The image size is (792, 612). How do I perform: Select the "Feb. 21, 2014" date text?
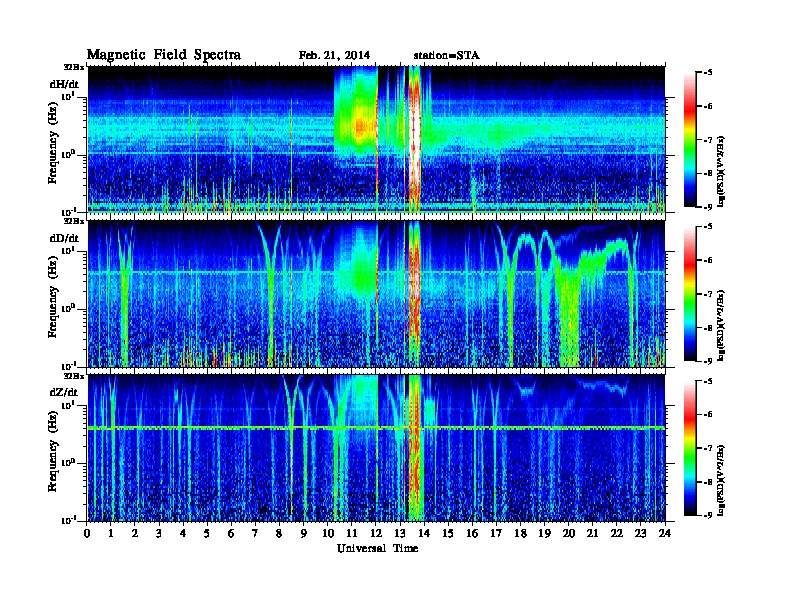tap(334, 56)
